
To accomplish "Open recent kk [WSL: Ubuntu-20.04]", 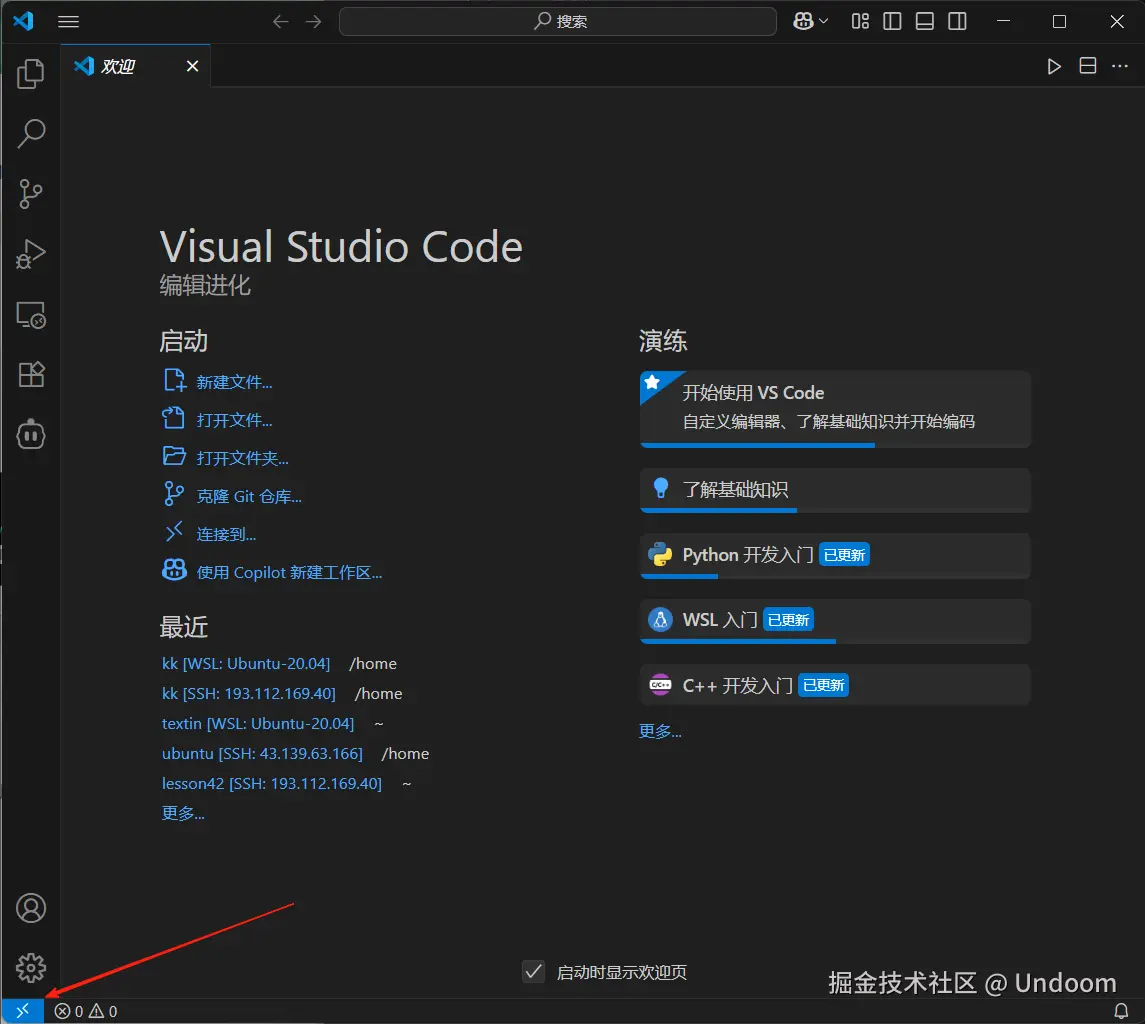I will pos(246,663).
